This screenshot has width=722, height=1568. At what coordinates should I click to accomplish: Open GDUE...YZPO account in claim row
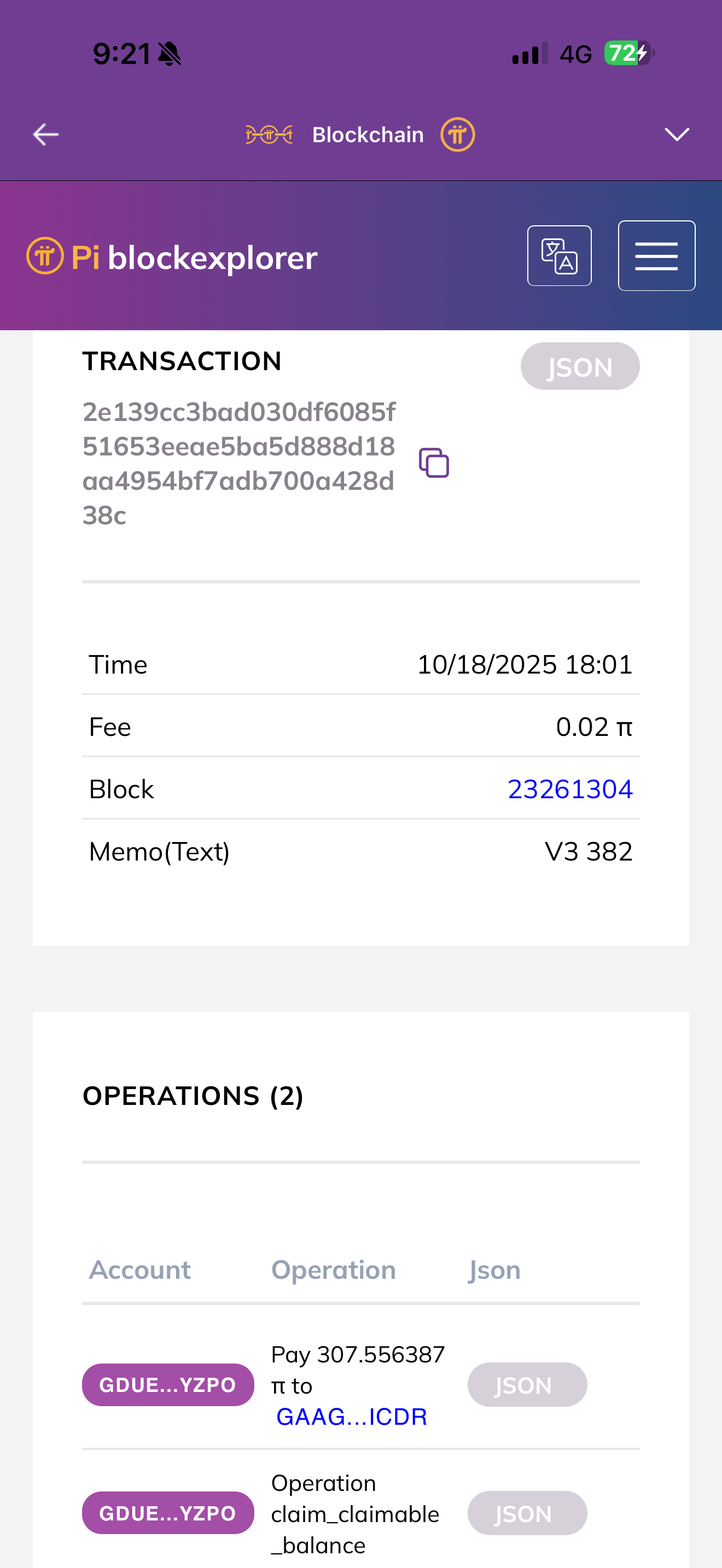(x=168, y=1513)
